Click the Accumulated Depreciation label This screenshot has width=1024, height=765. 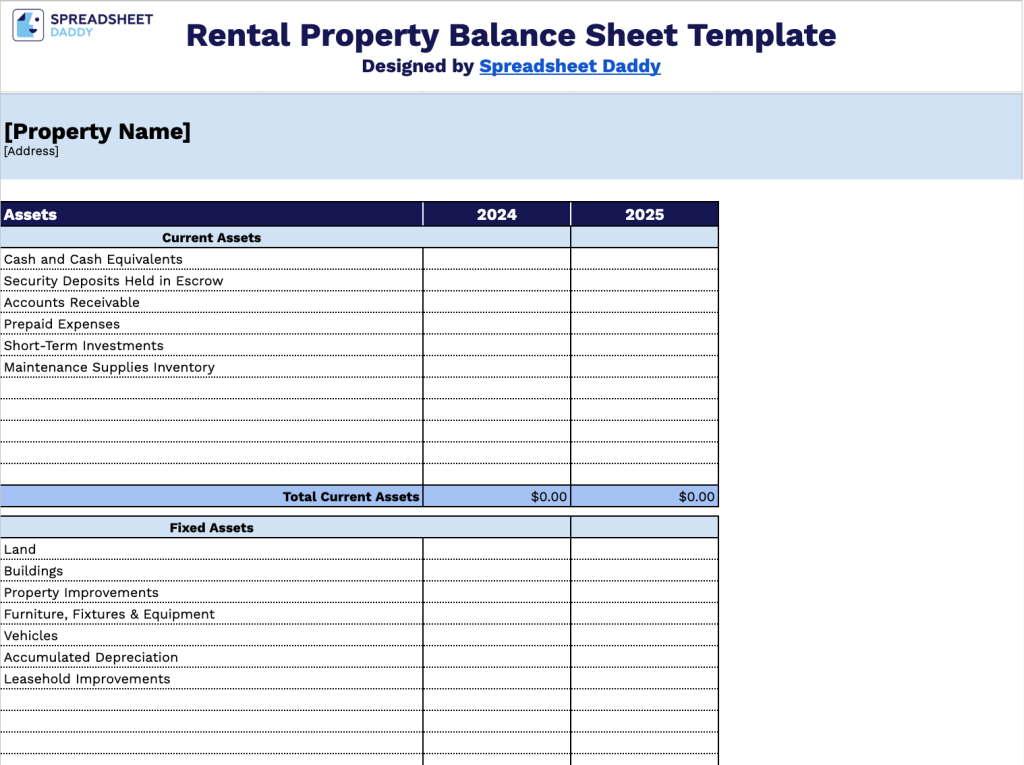click(x=91, y=657)
